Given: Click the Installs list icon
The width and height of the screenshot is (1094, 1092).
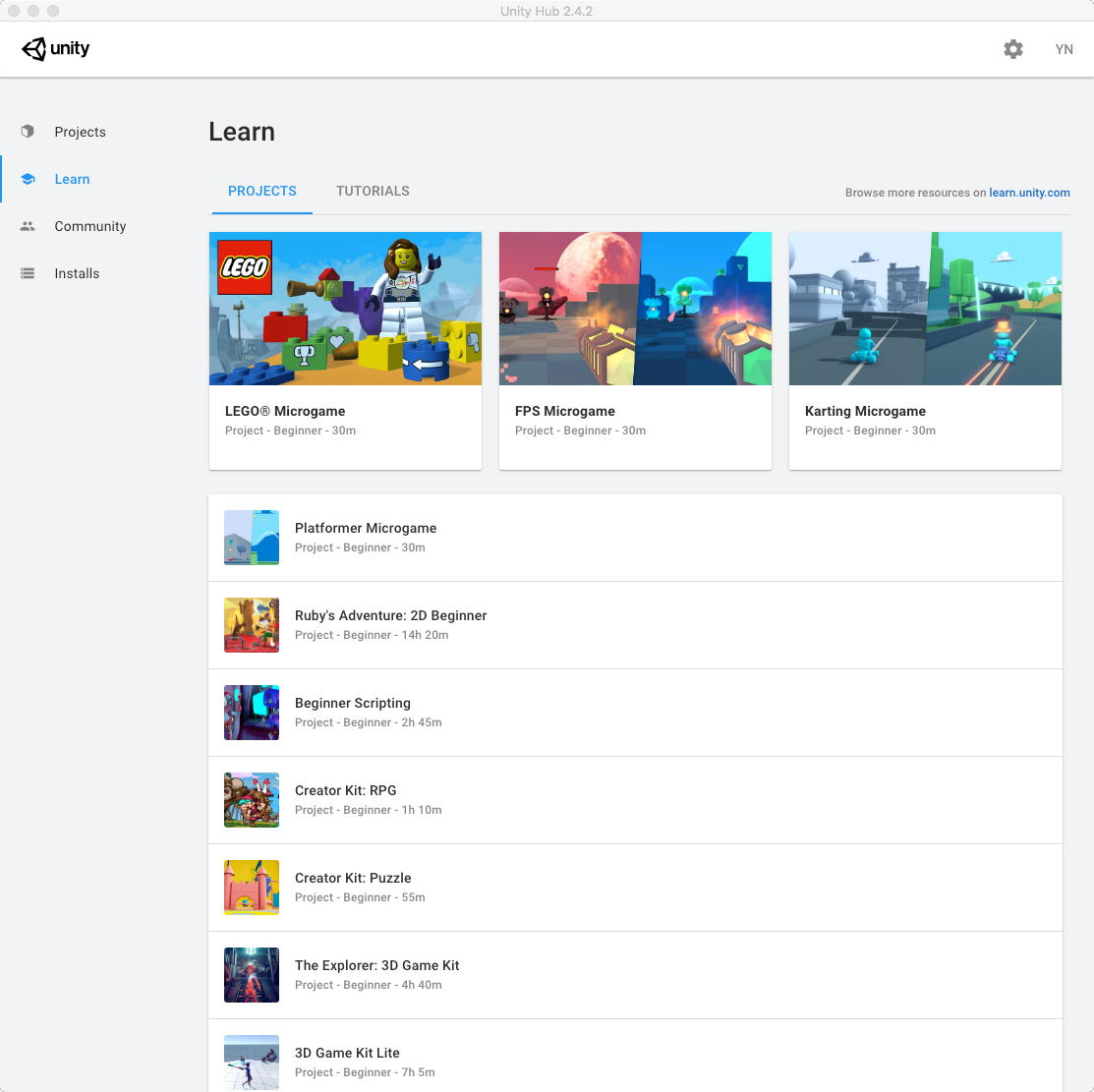Looking at the screenshot, I should [28, 273].
